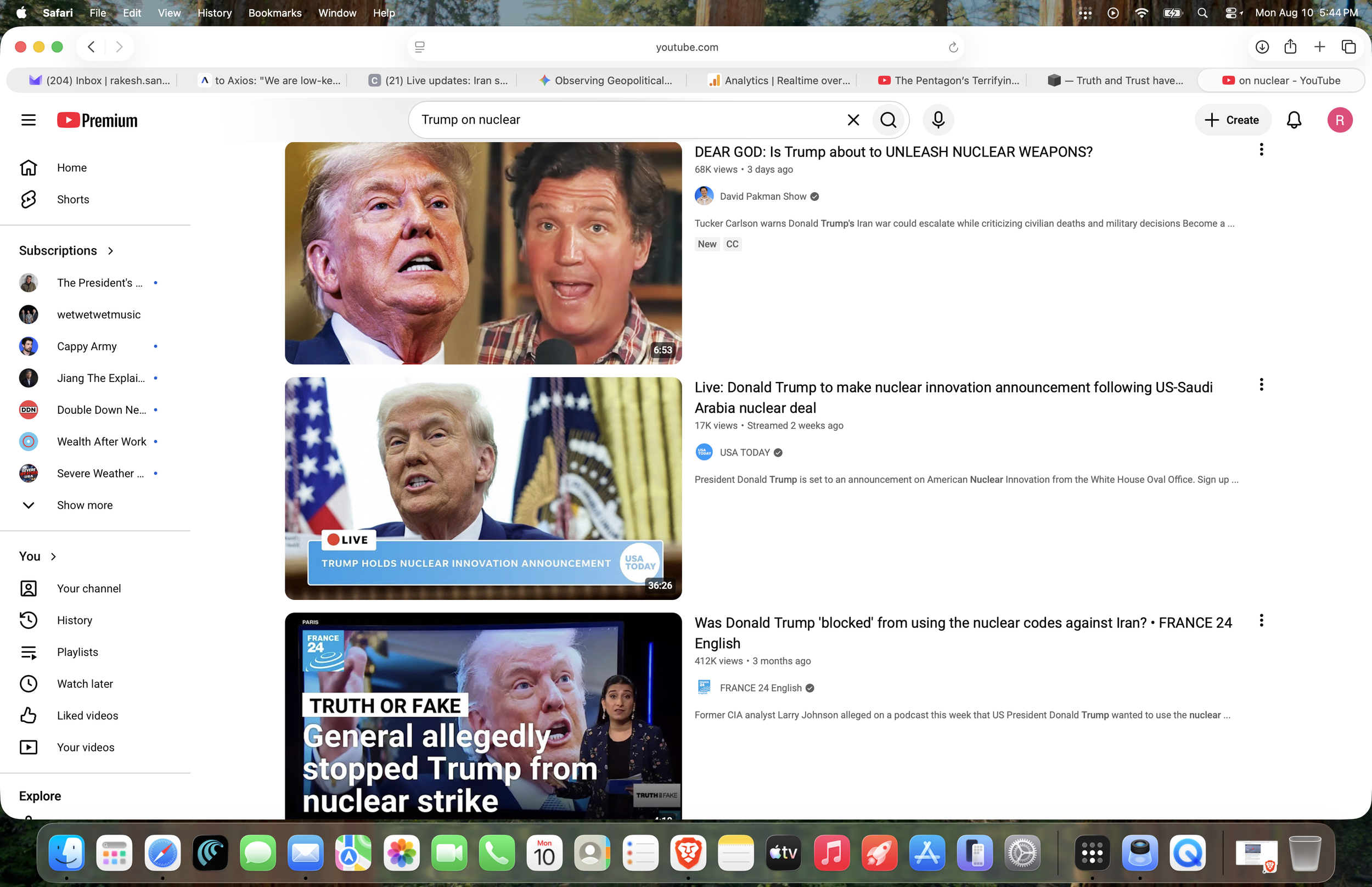Open a new Safari tab
This screenshot has width=1372, height=887.
tap(1320, 47)
